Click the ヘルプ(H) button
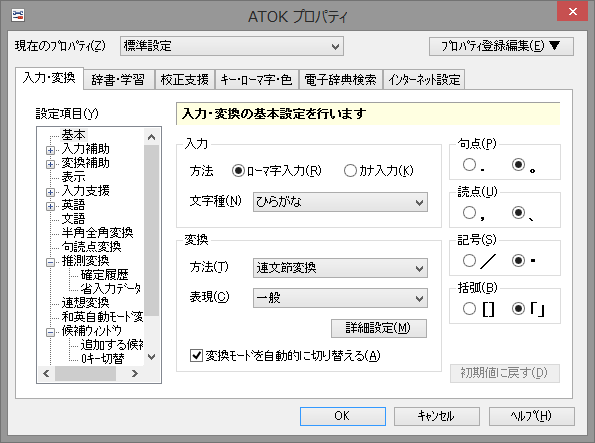This screenshot has height=443, width=595. tap(532, 416)
